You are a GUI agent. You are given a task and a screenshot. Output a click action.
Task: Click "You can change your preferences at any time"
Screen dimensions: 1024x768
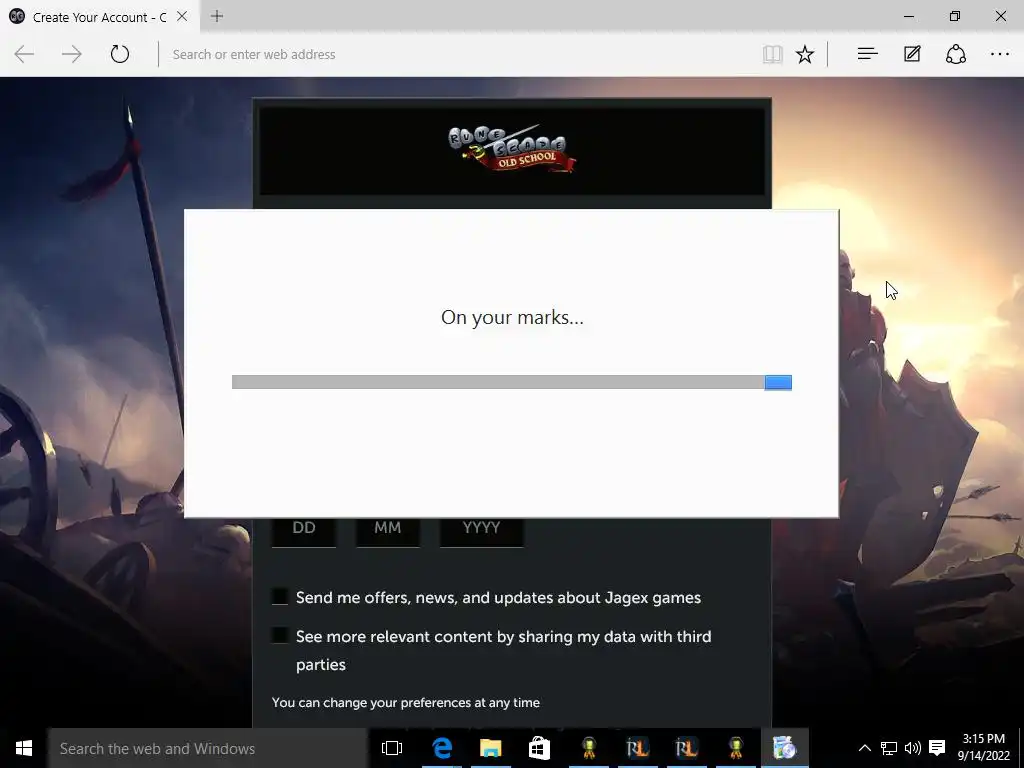coord(406,703)
